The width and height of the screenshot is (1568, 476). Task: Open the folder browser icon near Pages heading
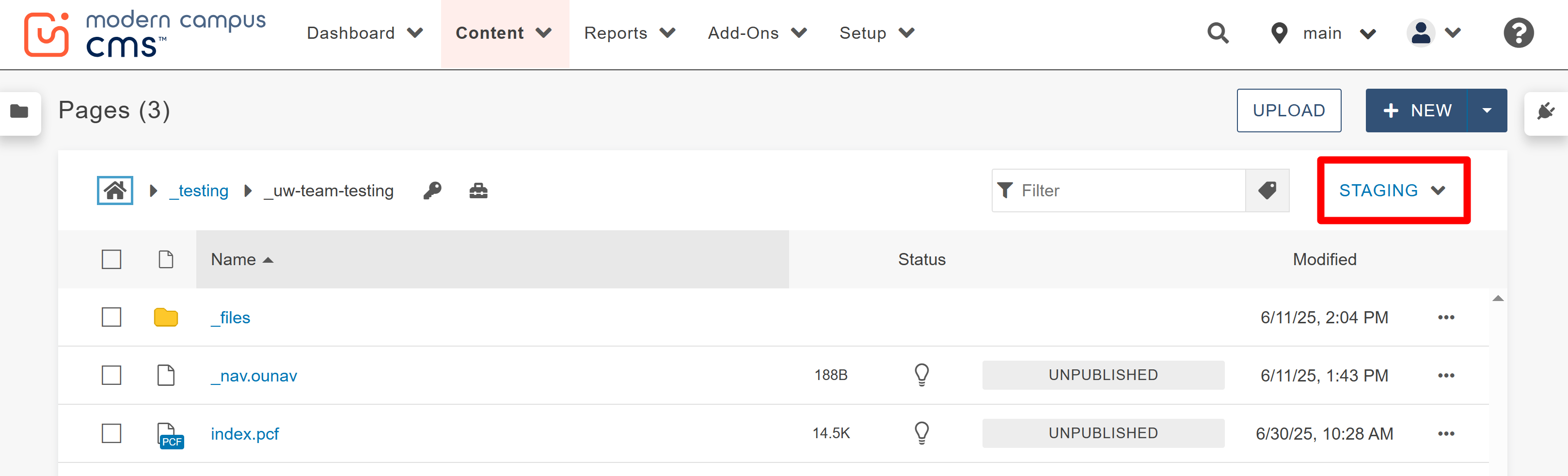pyautogui.click(x=19, y=112)
